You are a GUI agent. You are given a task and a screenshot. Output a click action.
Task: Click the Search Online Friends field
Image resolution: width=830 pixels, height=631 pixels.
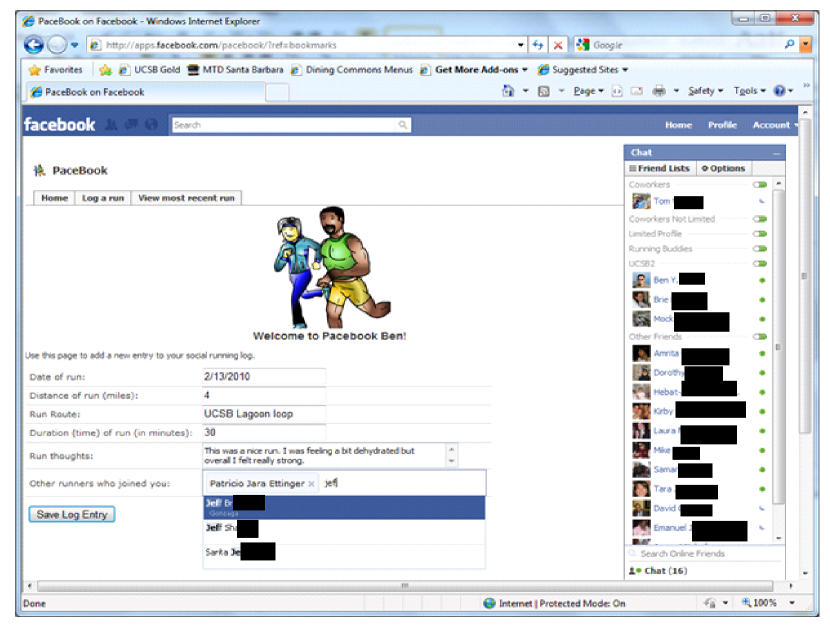click(x=704, y=554)
